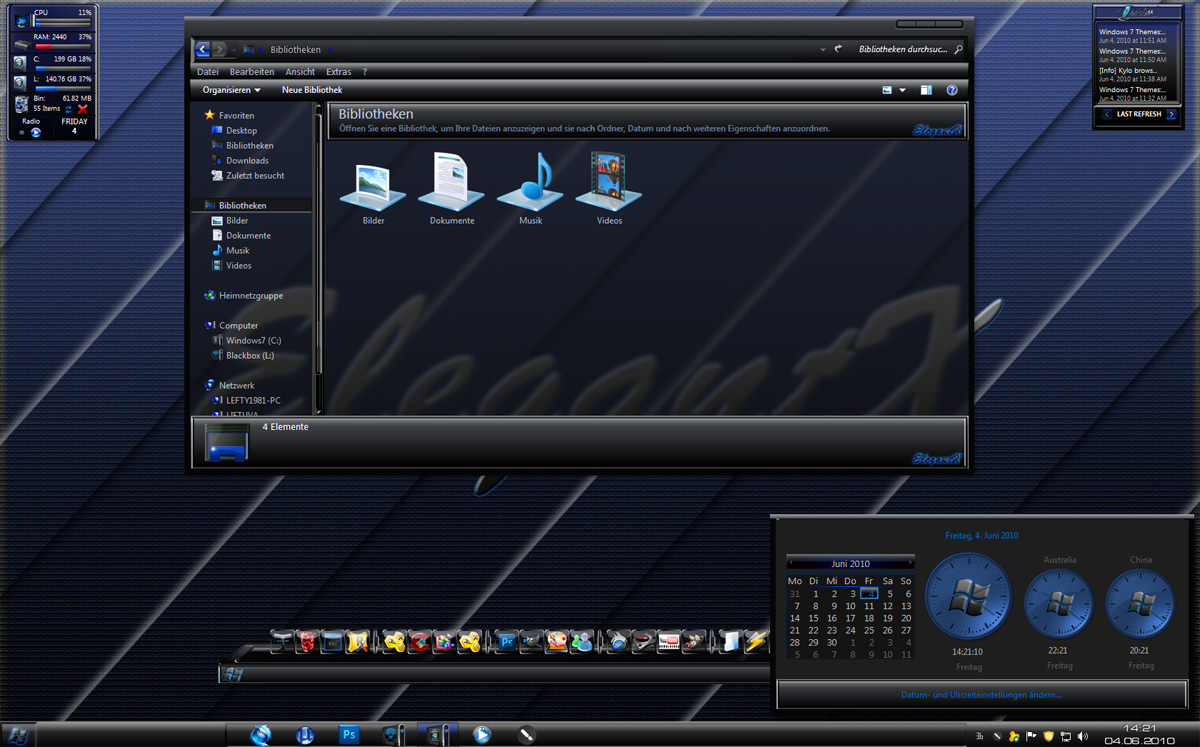
Task: Click the Datum- und Uhrzeiteinstellungen ändern link
Action: (982, 692)
